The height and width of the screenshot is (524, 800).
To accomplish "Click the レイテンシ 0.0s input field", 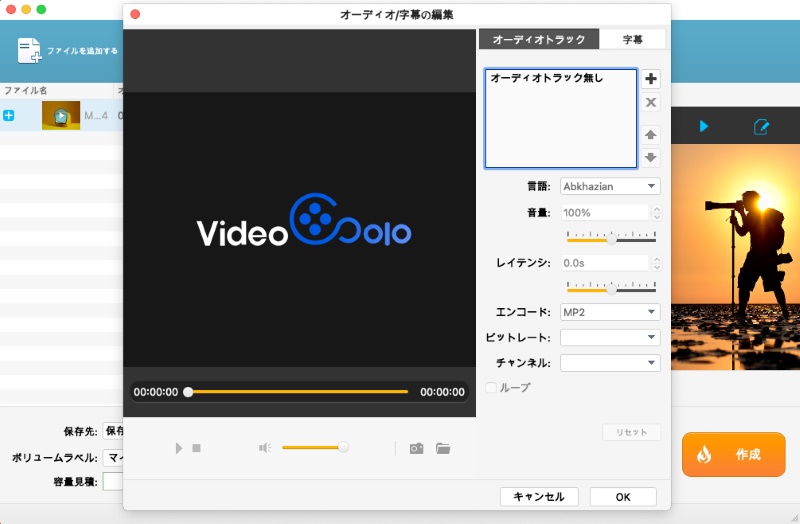I will (605, 263).
